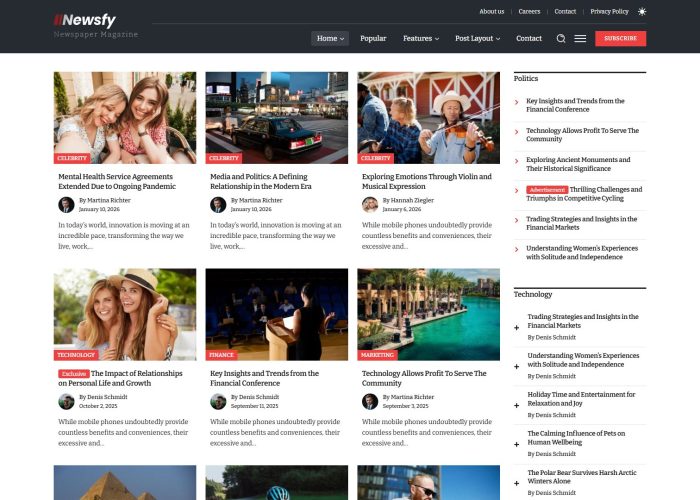Open The Impact of Relationships article

click(121, 378)
